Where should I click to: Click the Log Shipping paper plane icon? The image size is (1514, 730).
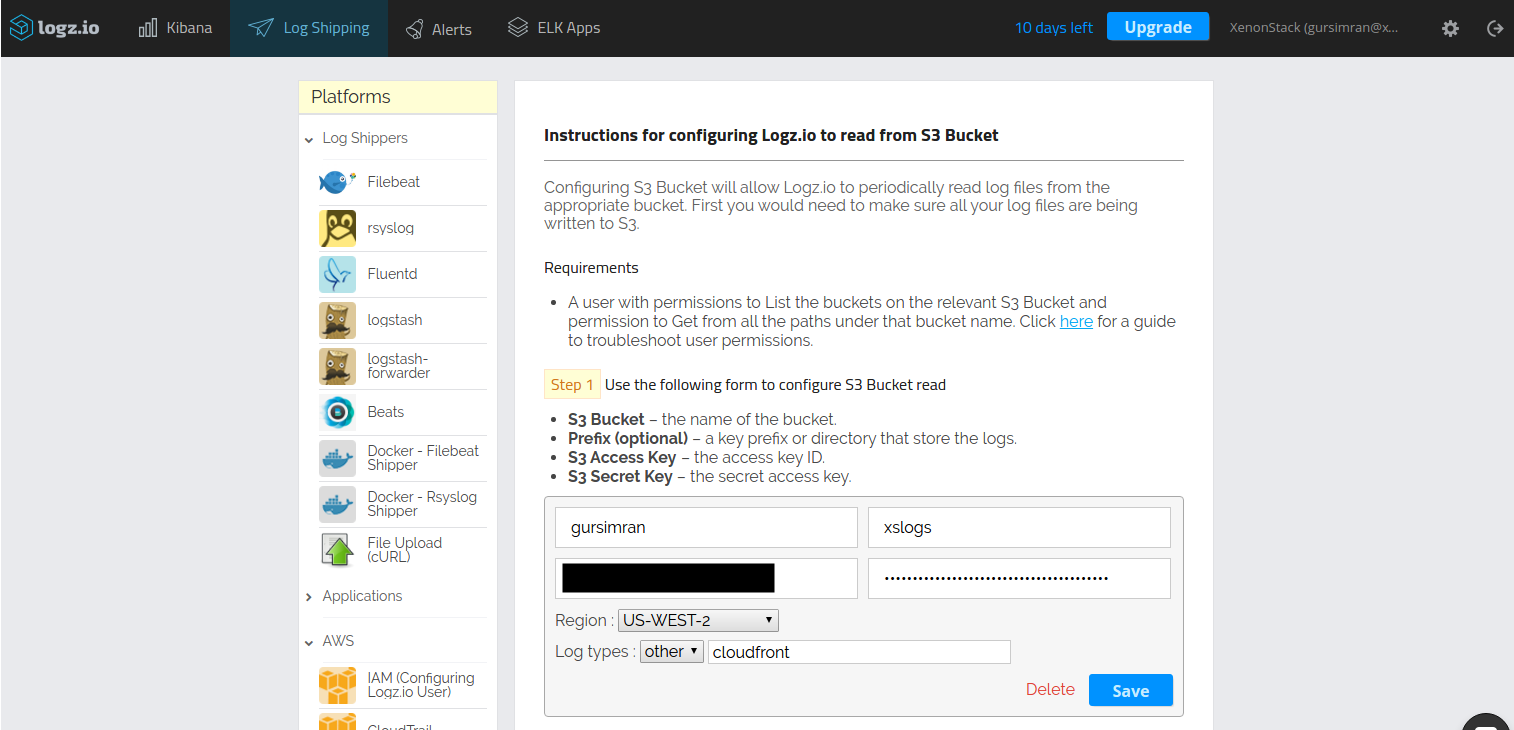pos(261,28)
